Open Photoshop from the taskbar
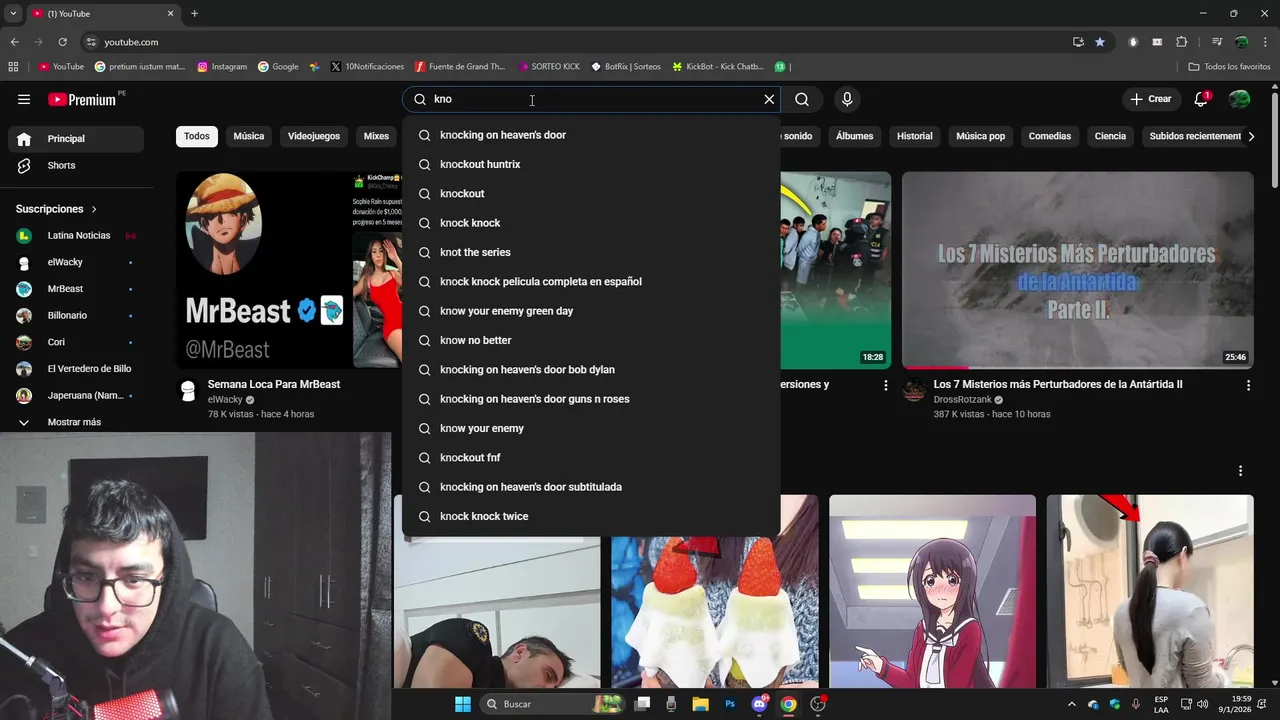1280x720 pixels. point(730,704)
